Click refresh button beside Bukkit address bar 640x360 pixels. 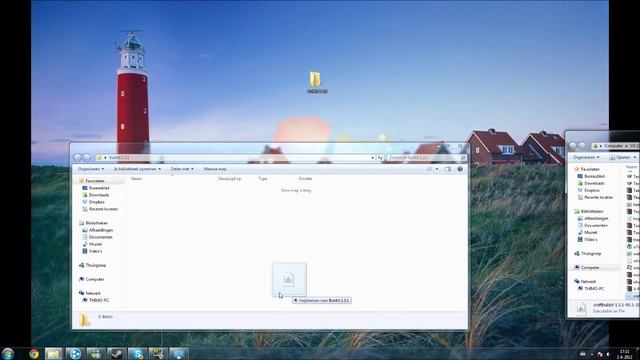coord(380,158)
